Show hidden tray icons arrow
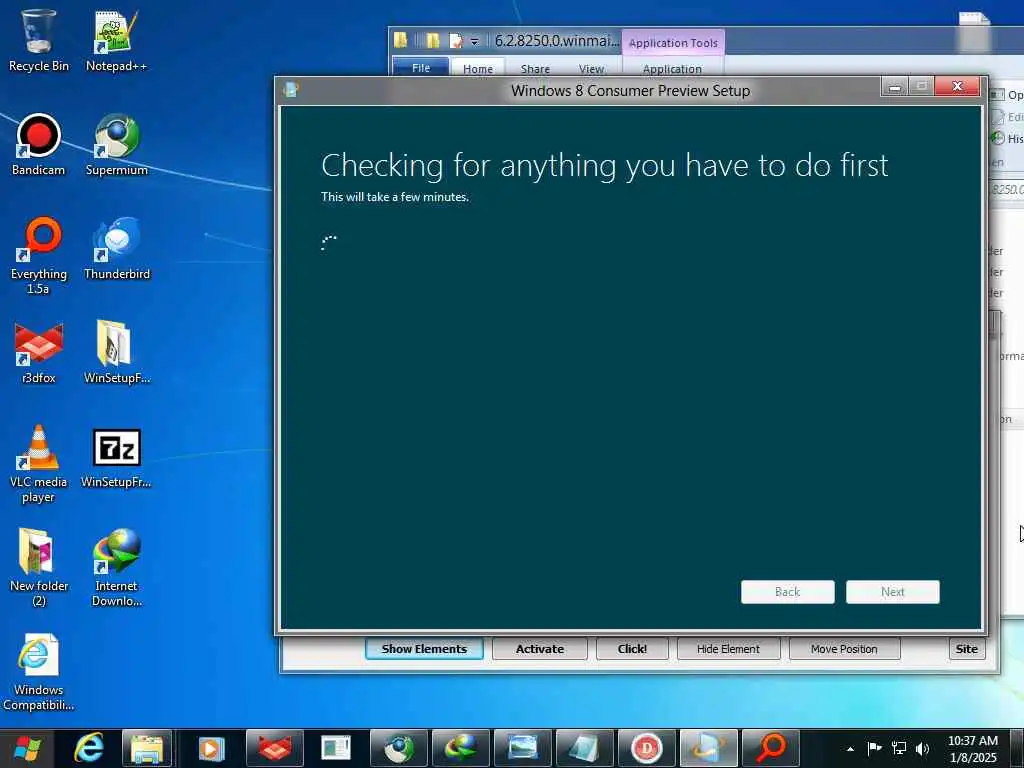1024x768 pixels. (x=850, y=749)
